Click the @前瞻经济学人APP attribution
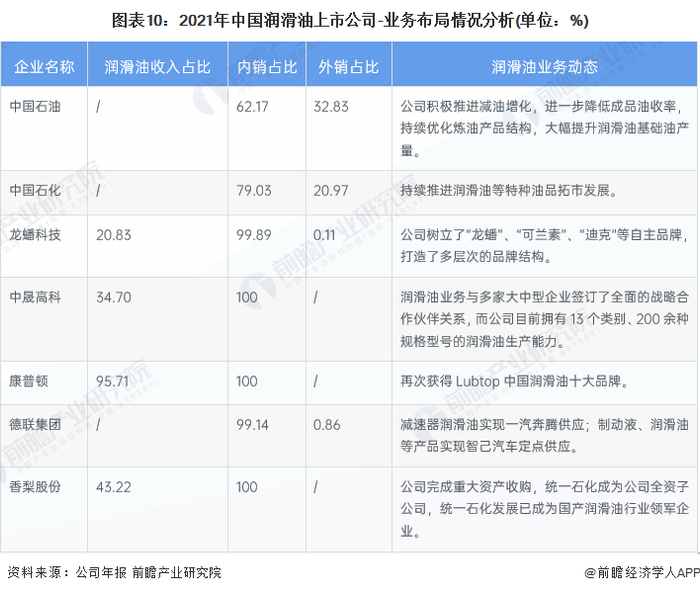This screenshot has width=700, height=593. (x=642, y=572)
